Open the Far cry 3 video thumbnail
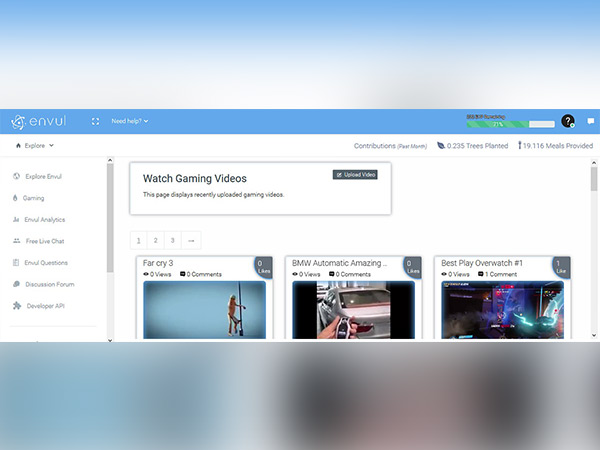The width and height of the screenshot is (600, 450). point(204,310)
